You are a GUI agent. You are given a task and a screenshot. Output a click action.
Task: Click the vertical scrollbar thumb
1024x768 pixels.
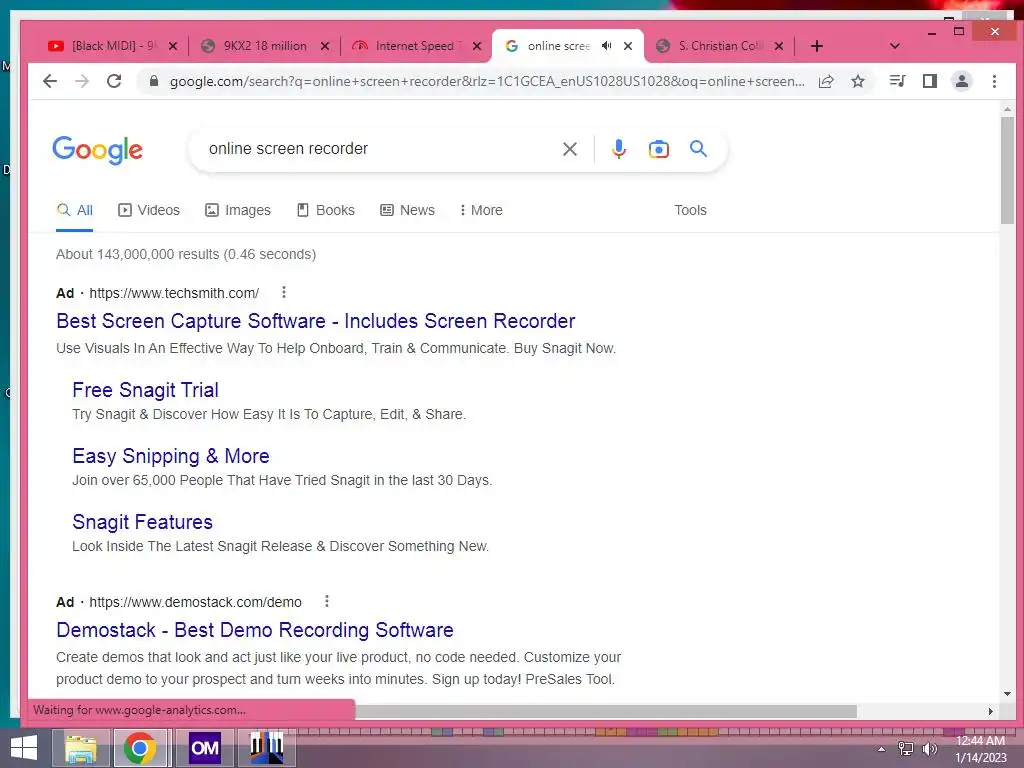pos(1007,170)
